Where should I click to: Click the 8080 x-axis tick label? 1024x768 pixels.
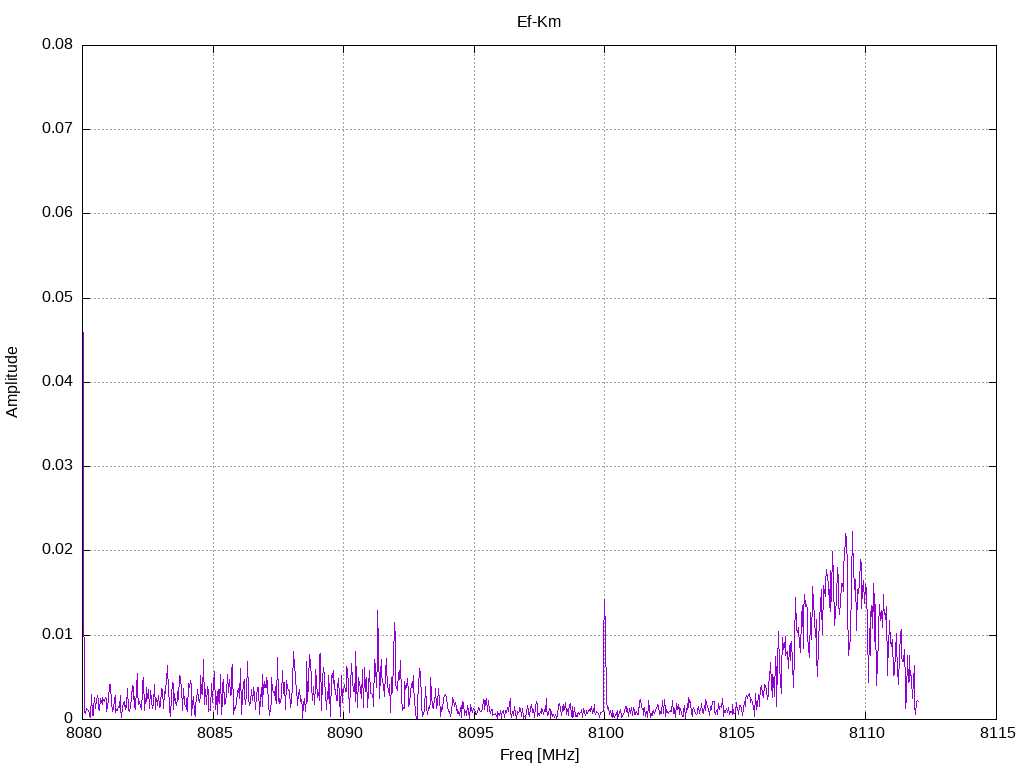[83, 733]
